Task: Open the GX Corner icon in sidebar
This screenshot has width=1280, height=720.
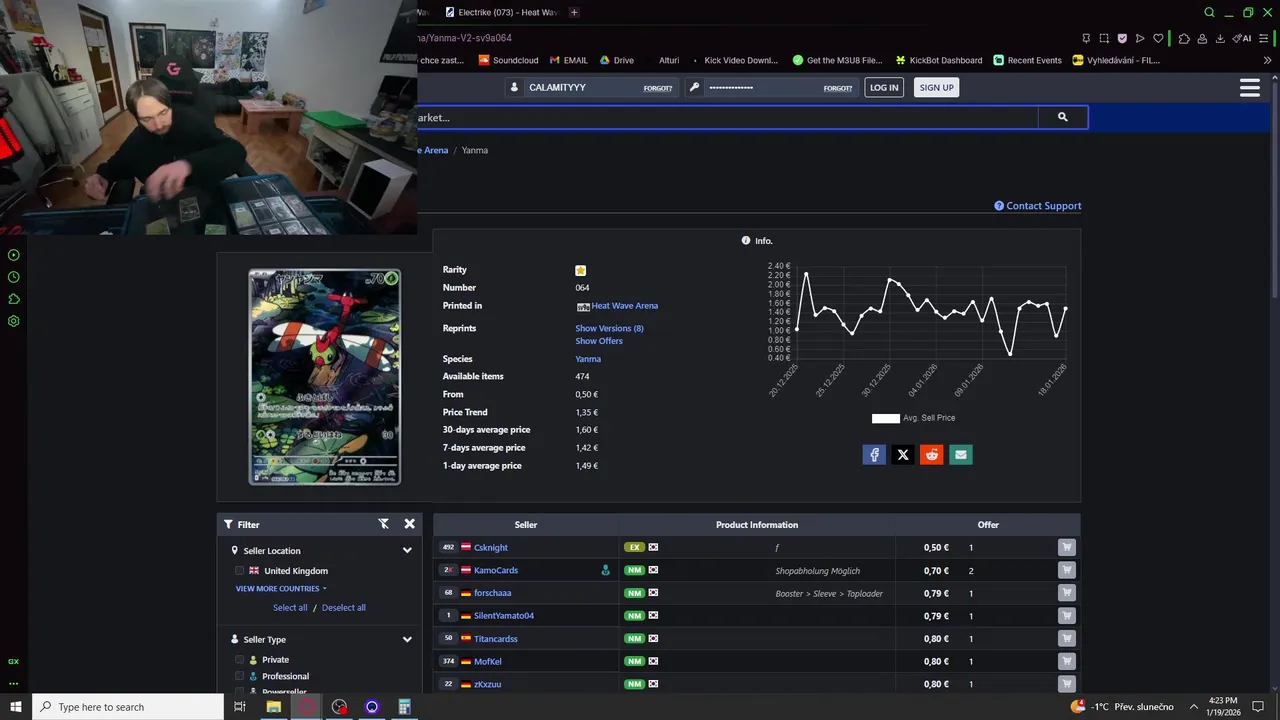Action: tap(14, 662)
